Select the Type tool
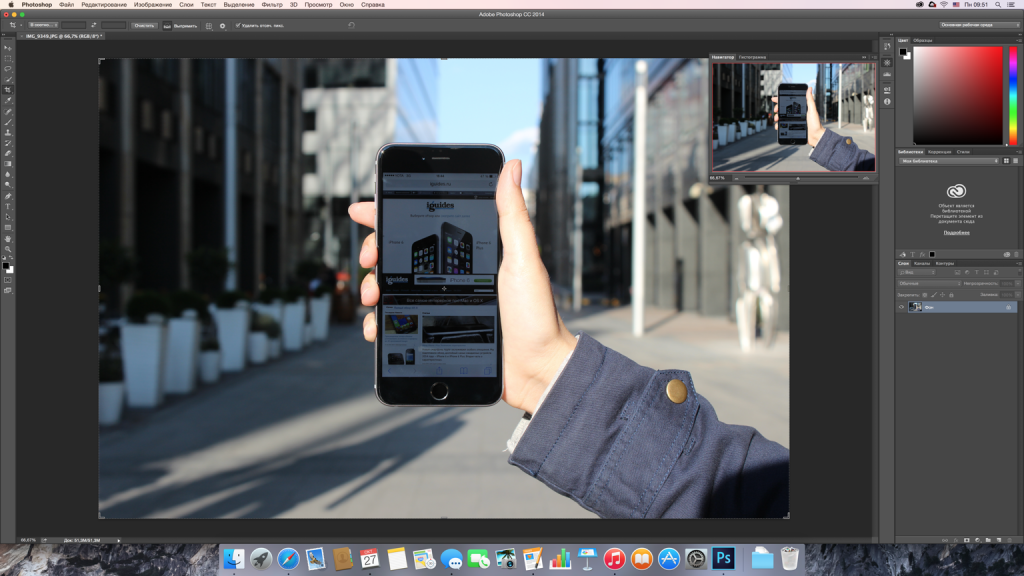This screenshot has height=576, width=1024. tap(8, 206)
